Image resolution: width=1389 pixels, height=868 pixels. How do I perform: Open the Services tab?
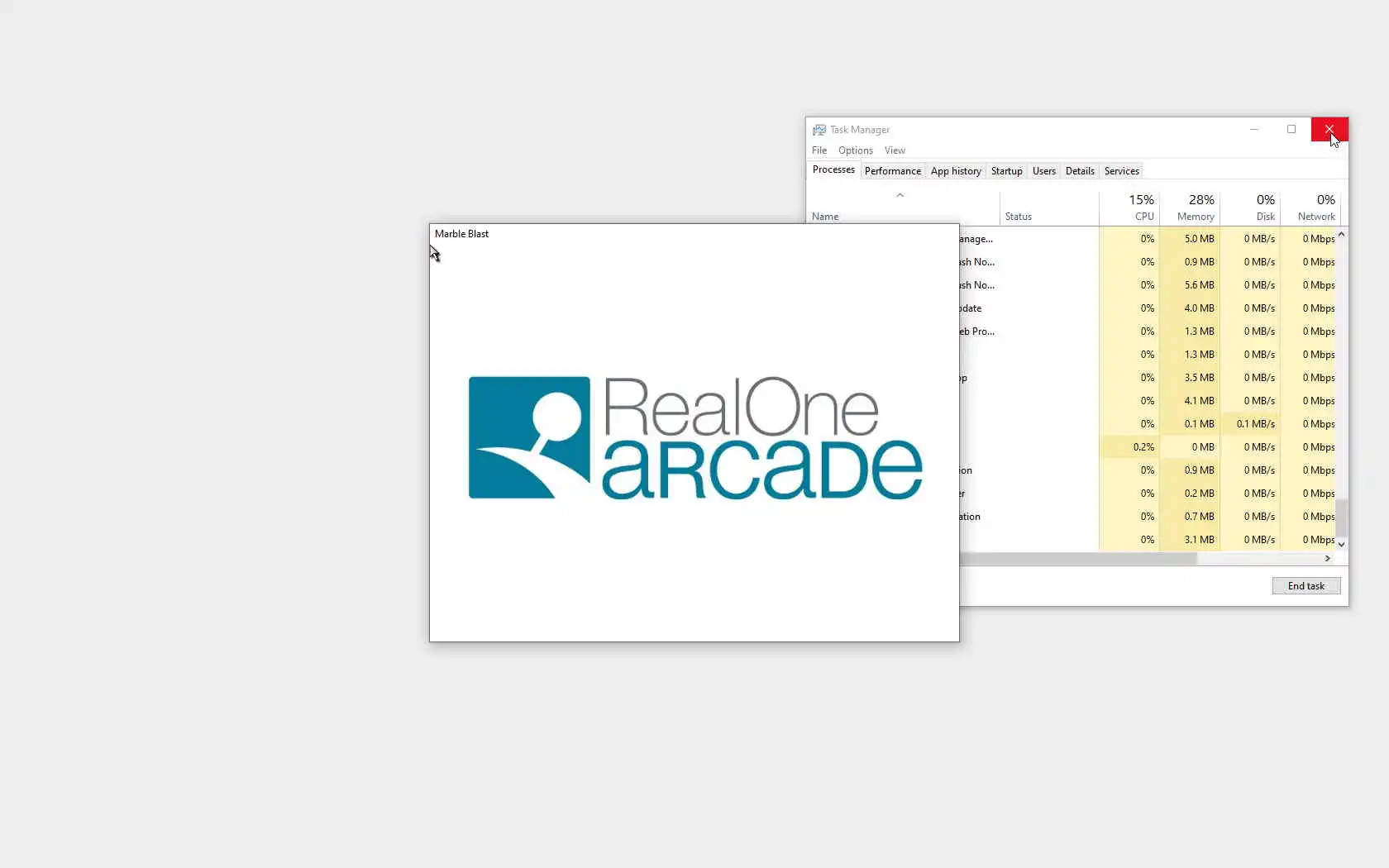(x=1121, y=171)
